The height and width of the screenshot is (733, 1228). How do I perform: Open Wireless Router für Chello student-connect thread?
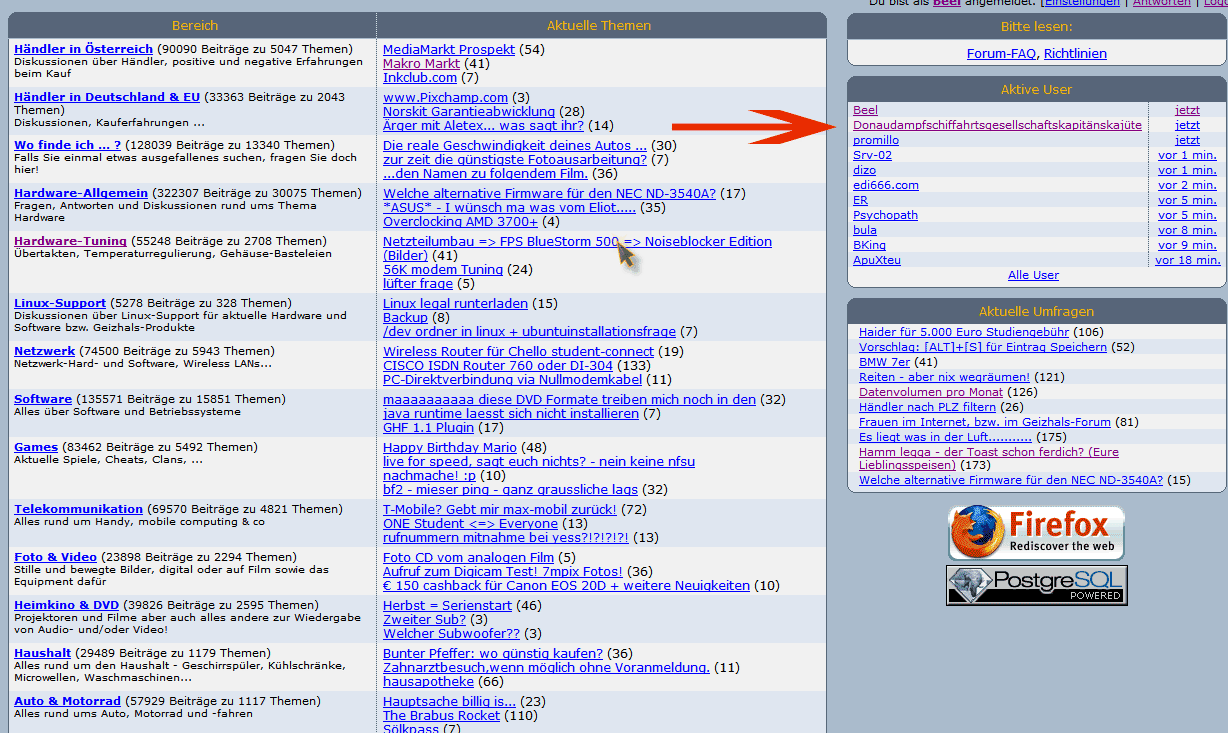pyautogui.click(x=518, y=351)
